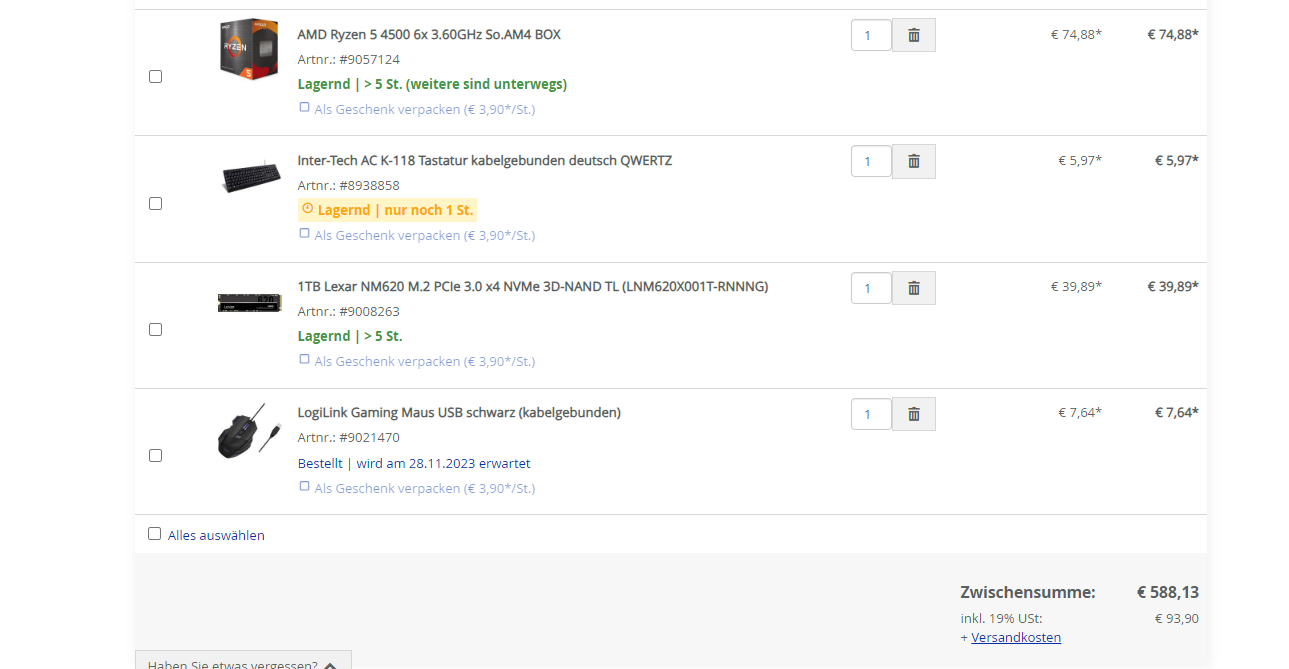Viewport: 1289px width, 669px height.
Task: View the AMD Ryzen box thumbnail
Action: 248,50
